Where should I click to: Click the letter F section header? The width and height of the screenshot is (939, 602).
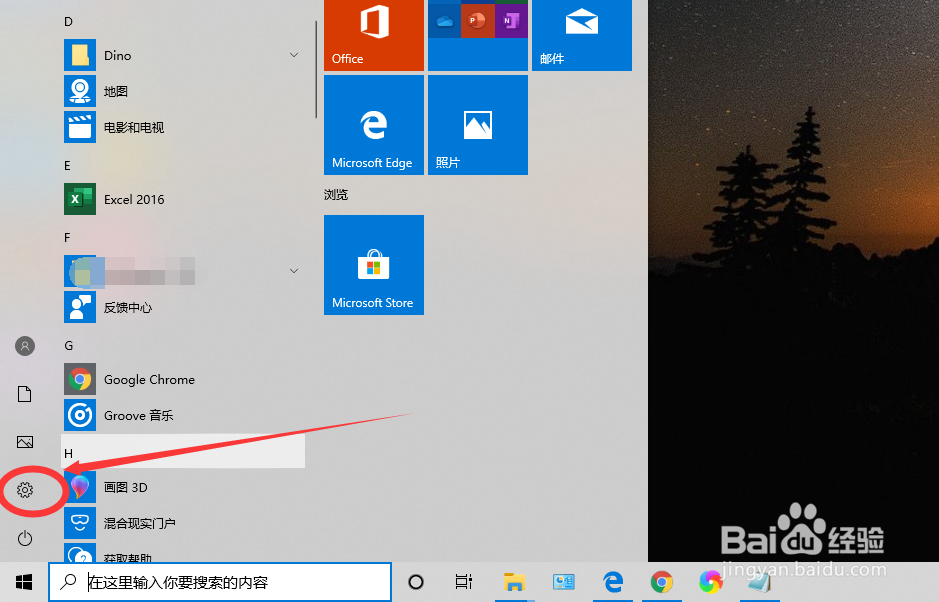click(67, 238)
